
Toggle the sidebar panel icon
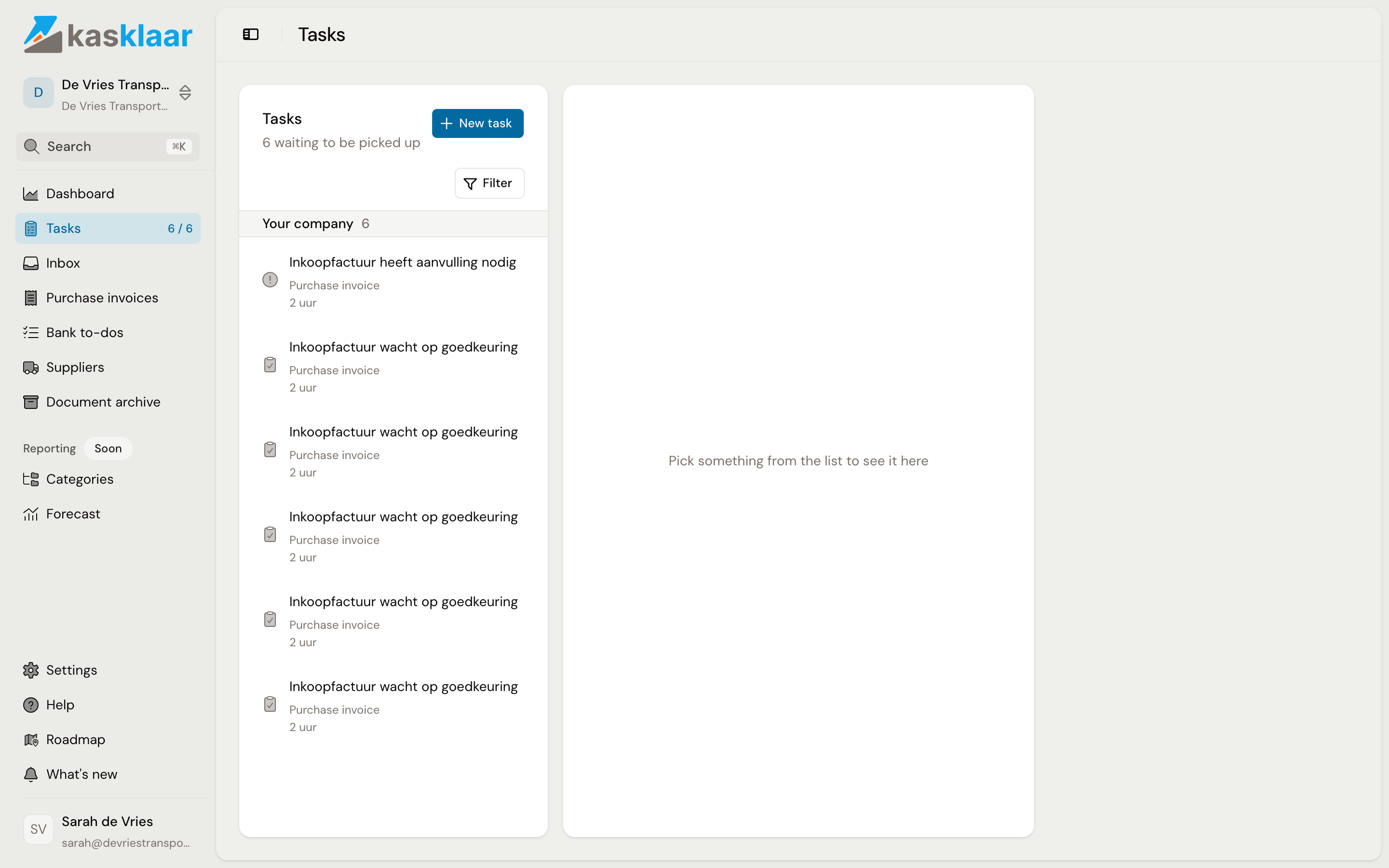click(x=250, y=34)
